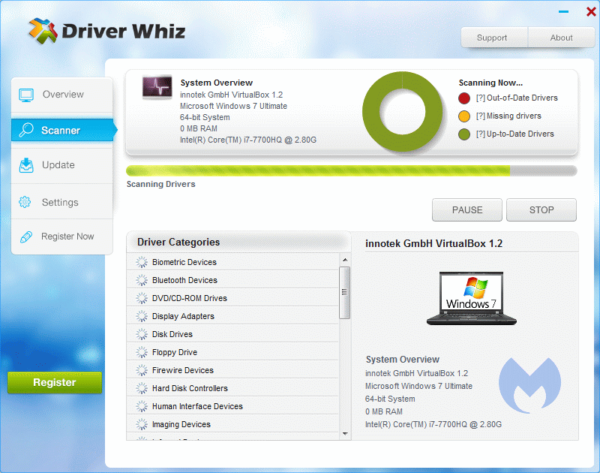Pause the driver scan
This screenshot has width=600, height=473.
[467, 210]
